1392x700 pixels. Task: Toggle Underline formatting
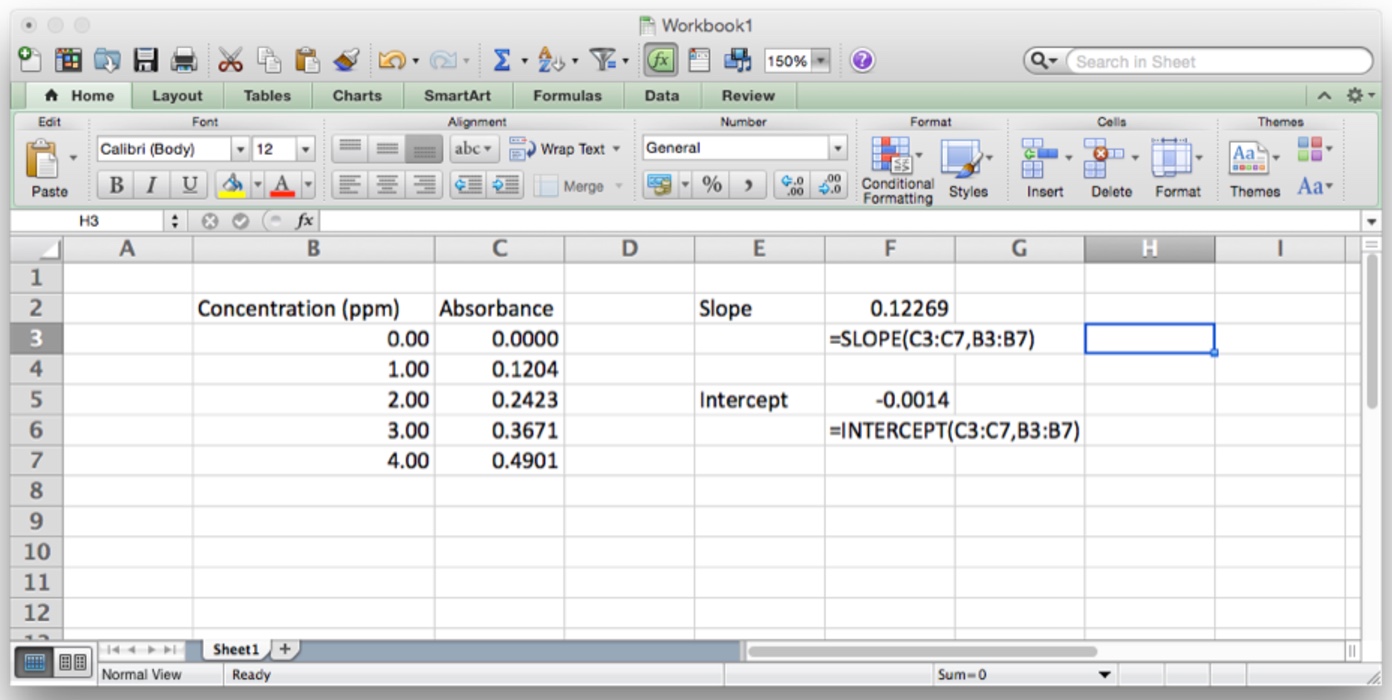click(187, 185)
